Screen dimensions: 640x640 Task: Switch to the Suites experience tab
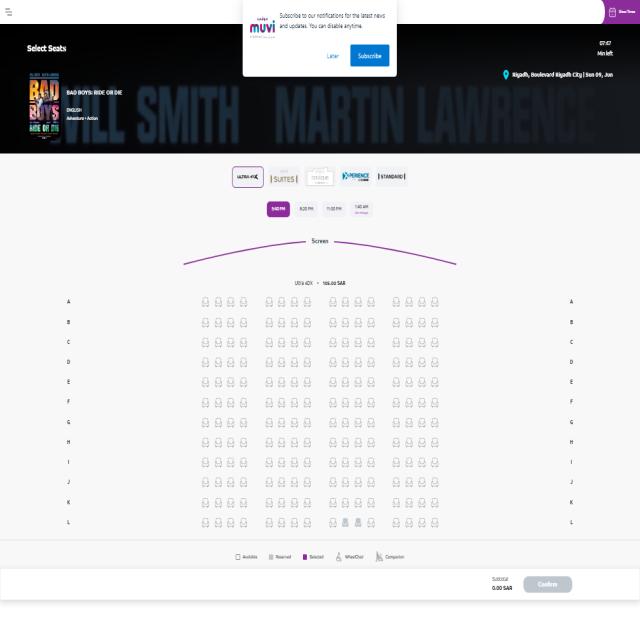[x=284, y=177]
